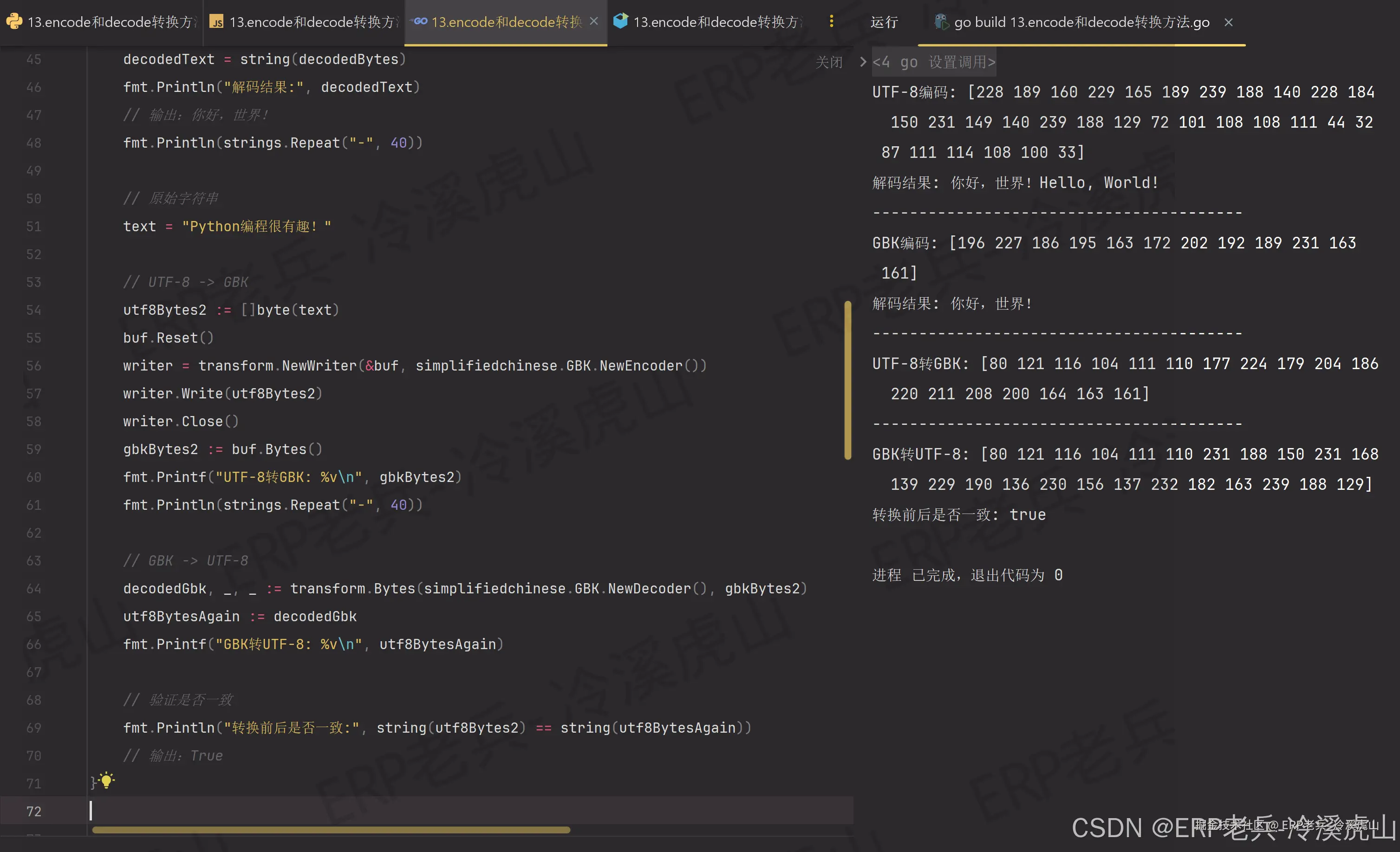Expand the folded console output chevron
This screenshot has width=1400, height=852.
tap(862, 61)
